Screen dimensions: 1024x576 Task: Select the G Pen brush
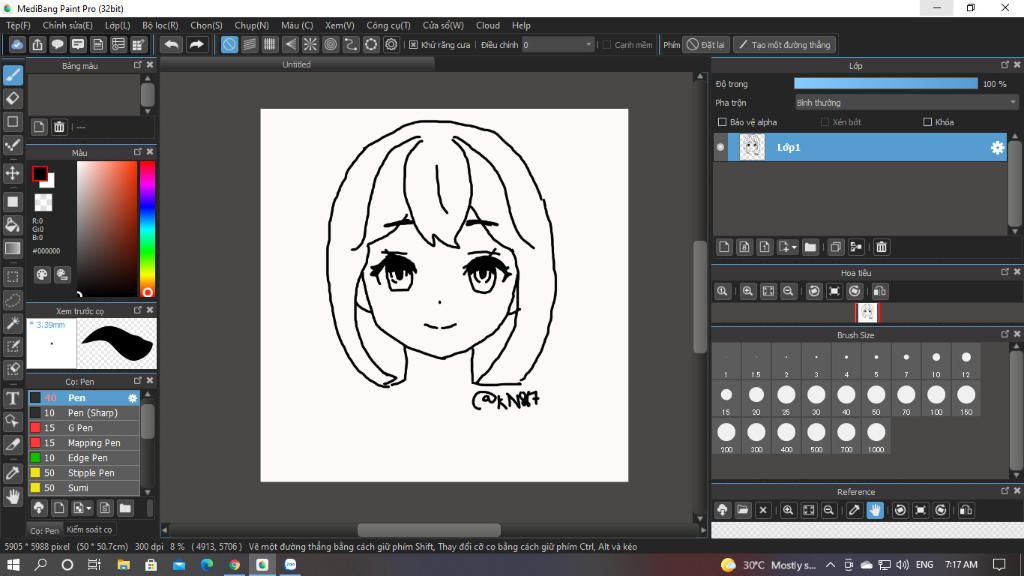point(84,428)
